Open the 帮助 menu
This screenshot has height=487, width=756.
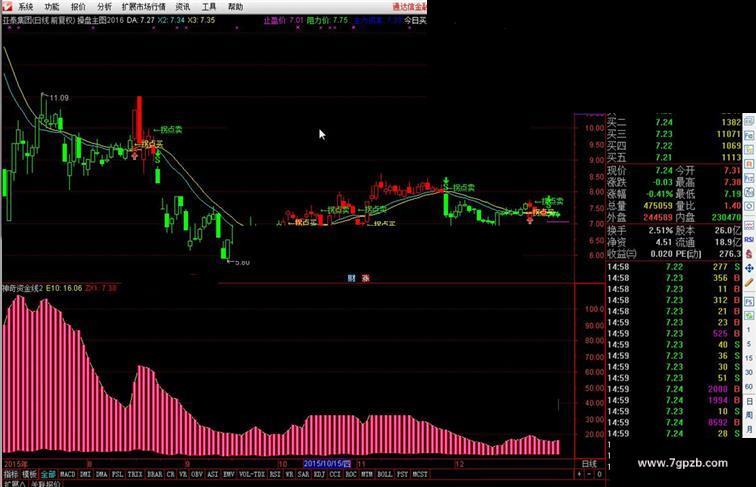[x=235, y=7]
